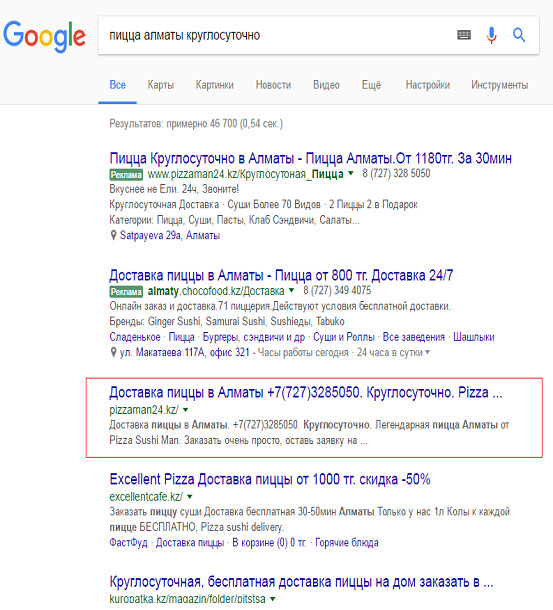Switch to the Карты tab
The height and width of the screenshot is (610, 553).
click(x=161, y=85)
